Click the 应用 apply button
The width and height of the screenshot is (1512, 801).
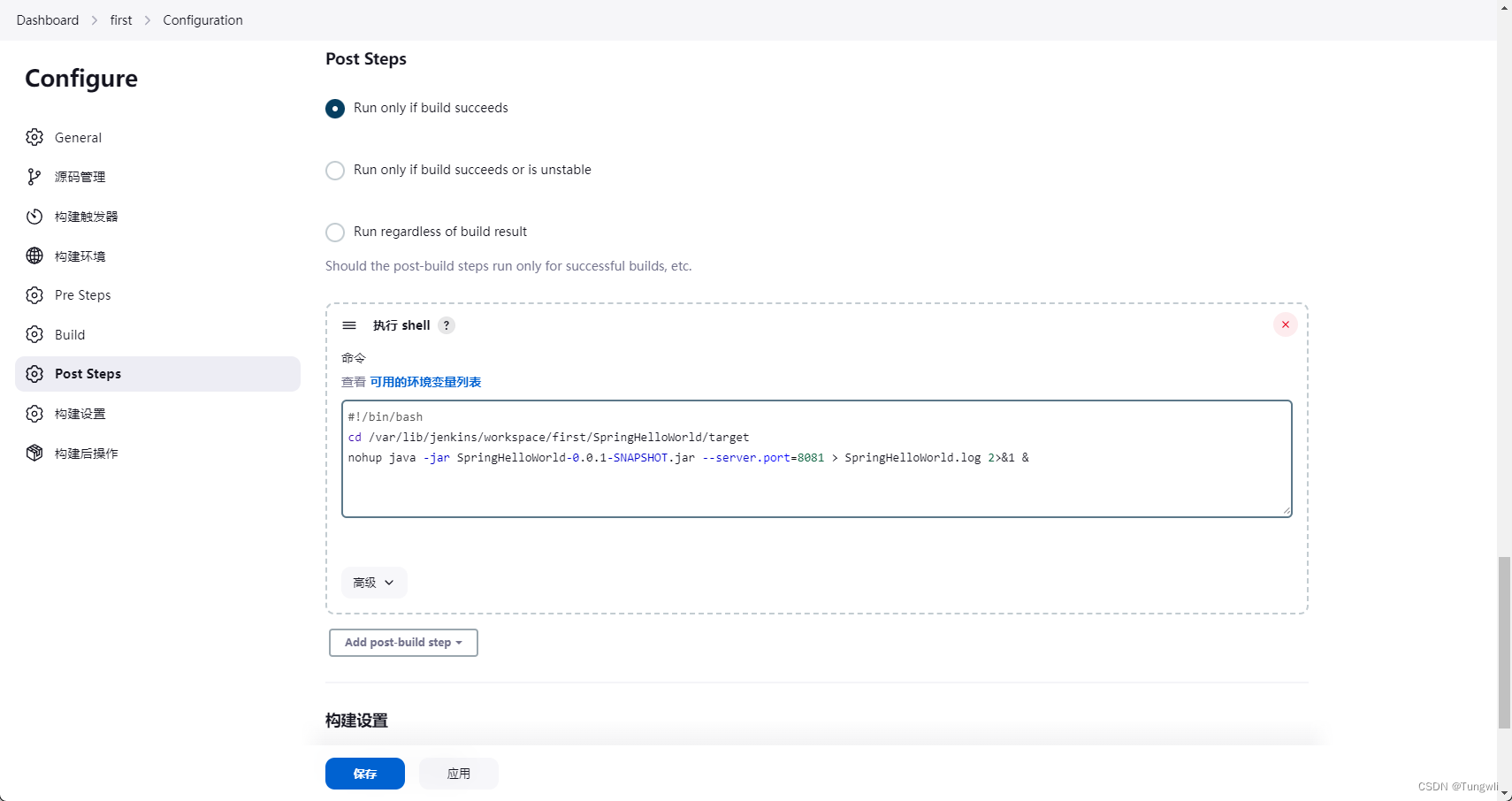459,774
